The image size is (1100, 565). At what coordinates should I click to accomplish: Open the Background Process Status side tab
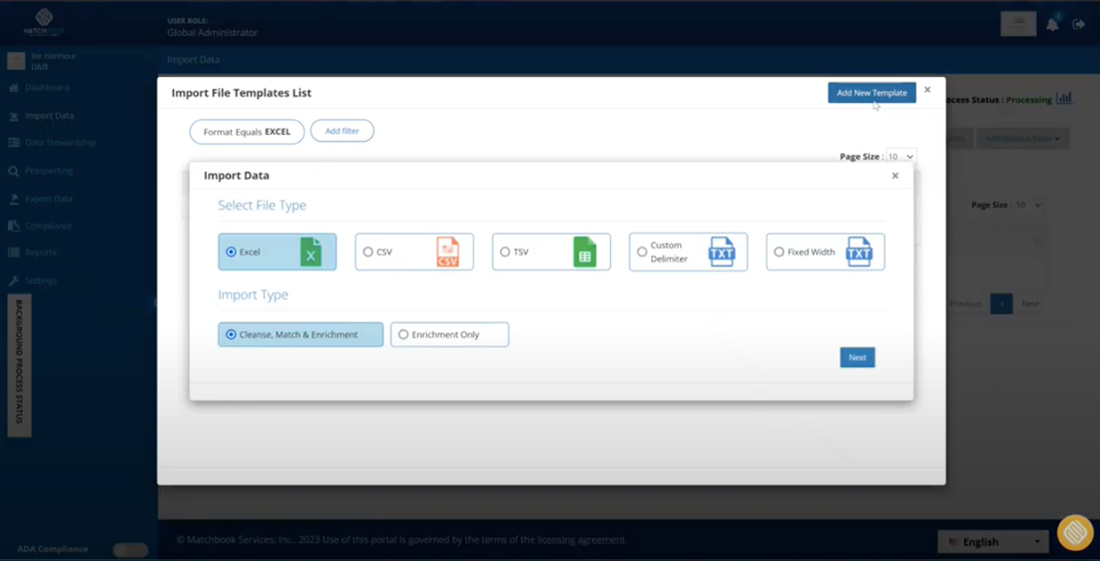(x=20, y=365)
